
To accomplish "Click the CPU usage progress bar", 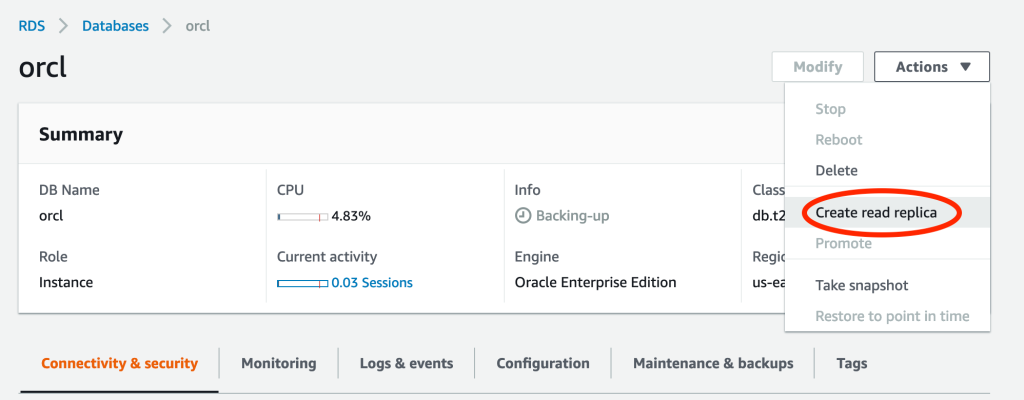I will click(x=302, y=216).
